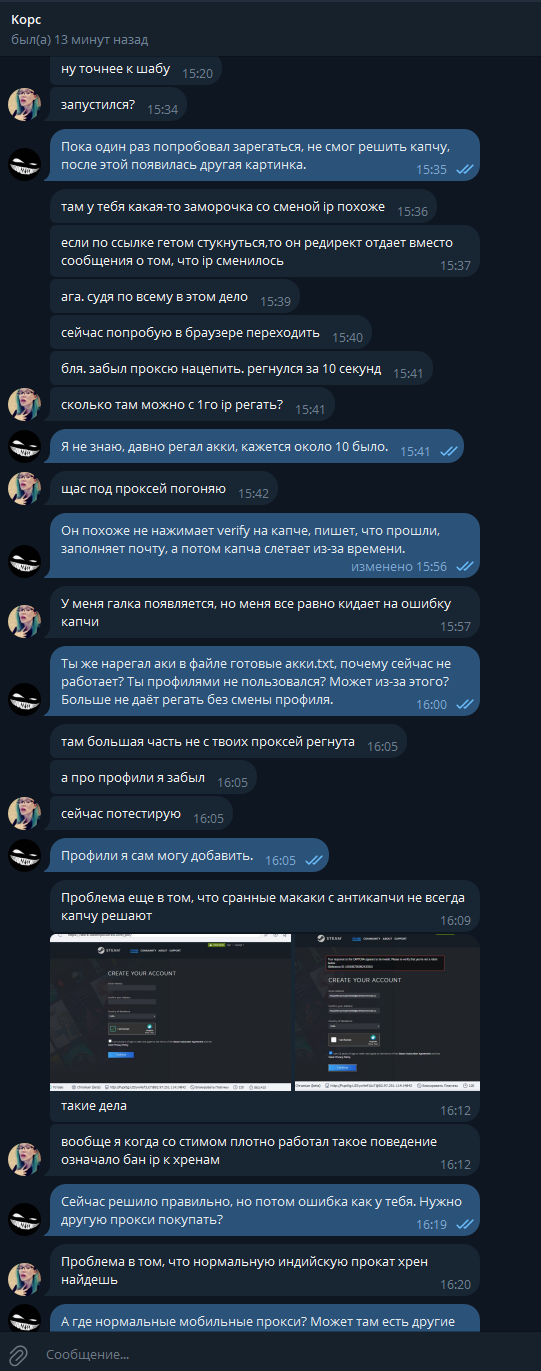Image resolution: width=541 pixels, height=1371 pixels.
Task: Click dark grin avatar beside 15:35 message
Action: point(24,165)
